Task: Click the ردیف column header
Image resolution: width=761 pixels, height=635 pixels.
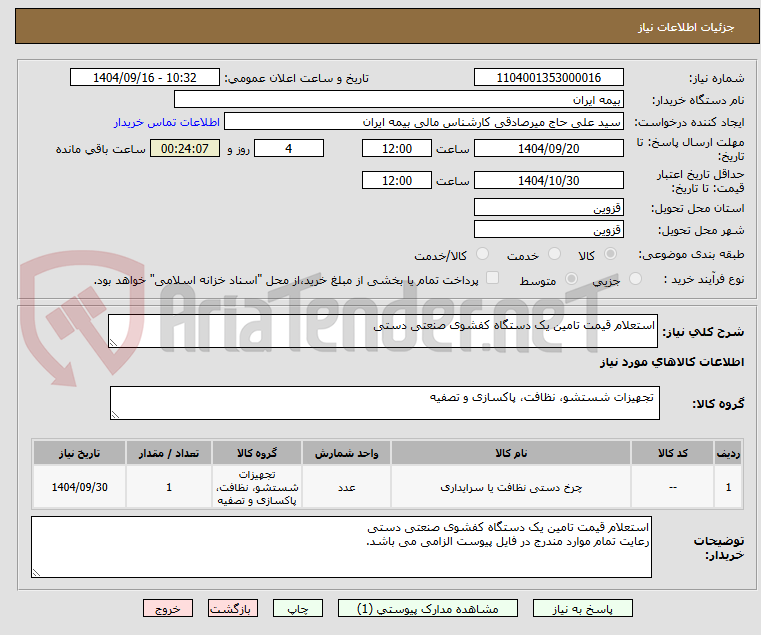Action: pyautogui.click(x=728, y=453)
